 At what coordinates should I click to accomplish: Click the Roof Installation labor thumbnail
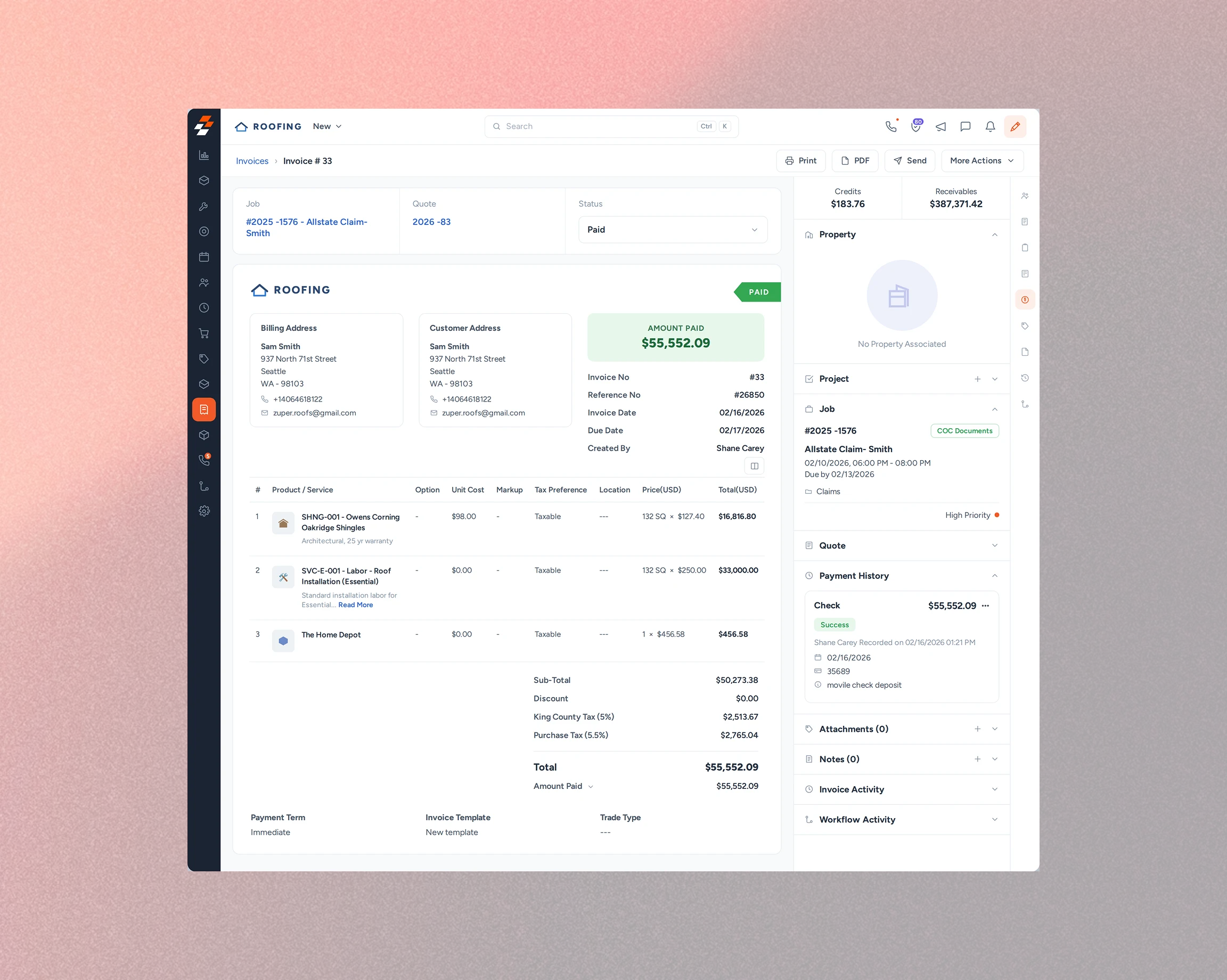click(283, 577)
